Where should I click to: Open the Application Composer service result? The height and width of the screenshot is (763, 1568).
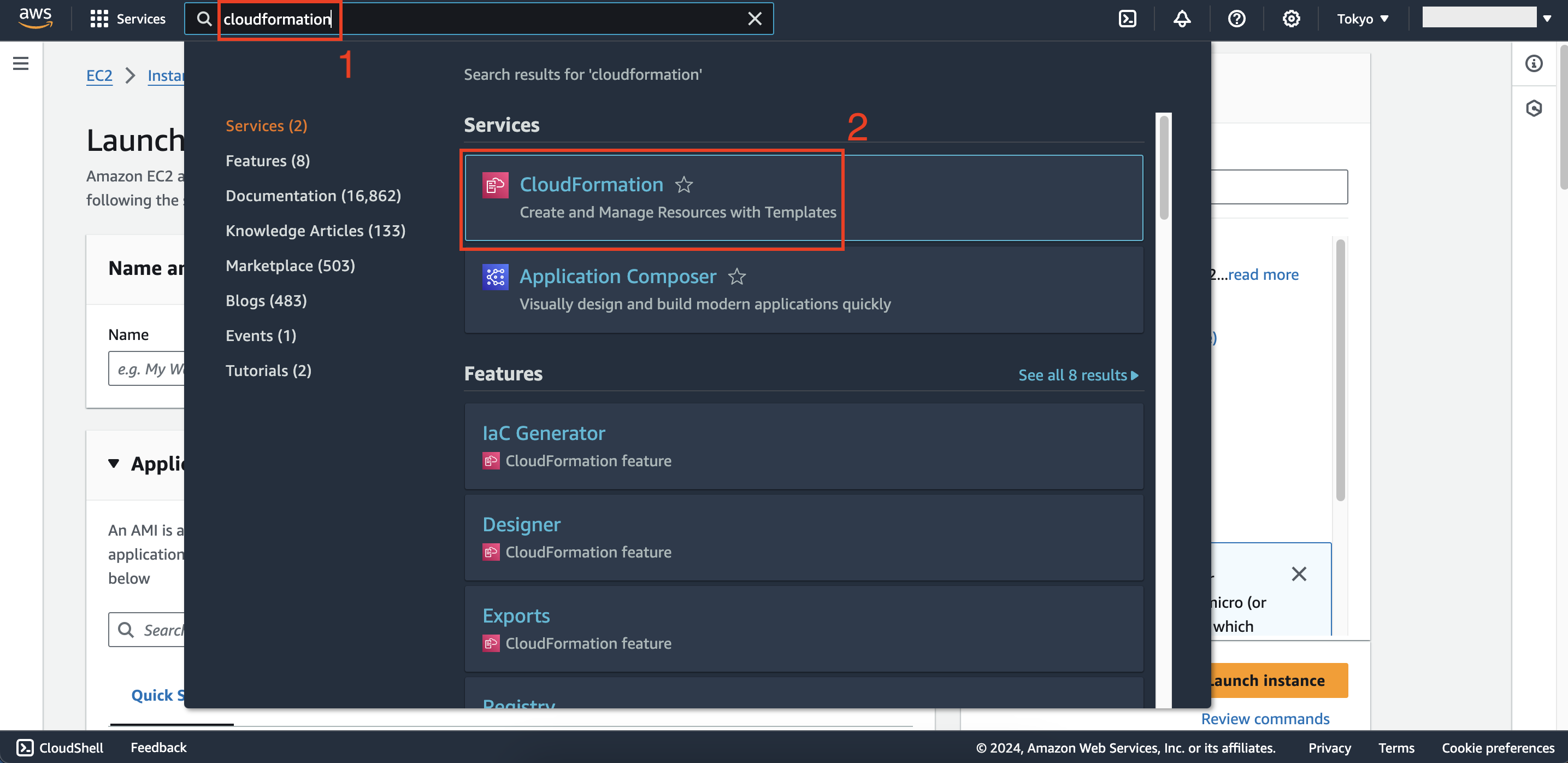(x=804, y=290)
